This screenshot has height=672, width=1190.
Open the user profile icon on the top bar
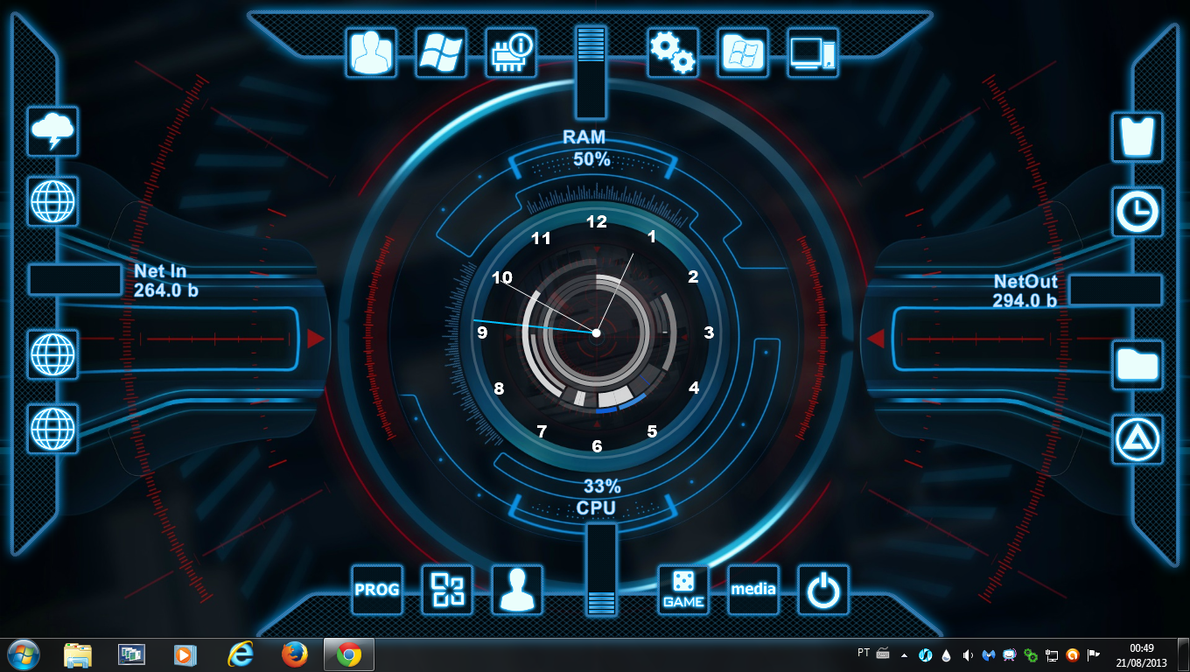[371, 52]
